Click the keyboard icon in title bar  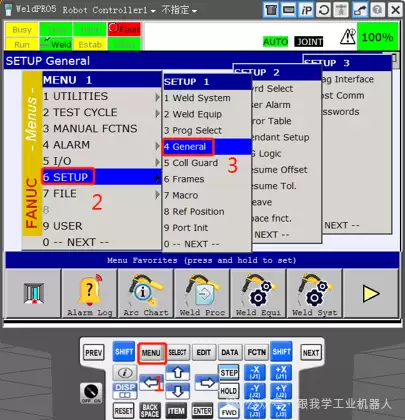(289, 10)
